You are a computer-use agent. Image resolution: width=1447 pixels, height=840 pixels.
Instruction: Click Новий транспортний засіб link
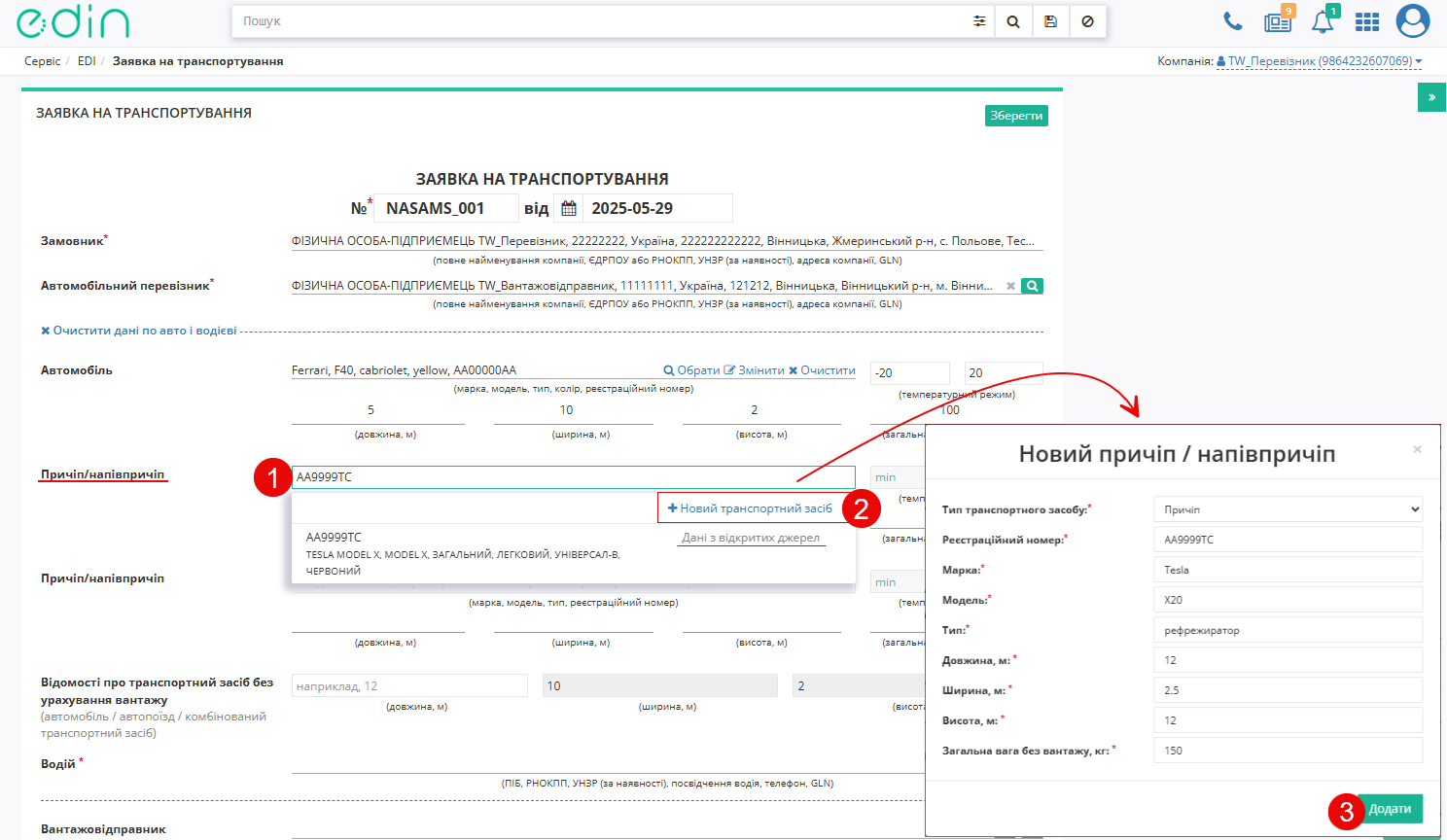[750, 508]
